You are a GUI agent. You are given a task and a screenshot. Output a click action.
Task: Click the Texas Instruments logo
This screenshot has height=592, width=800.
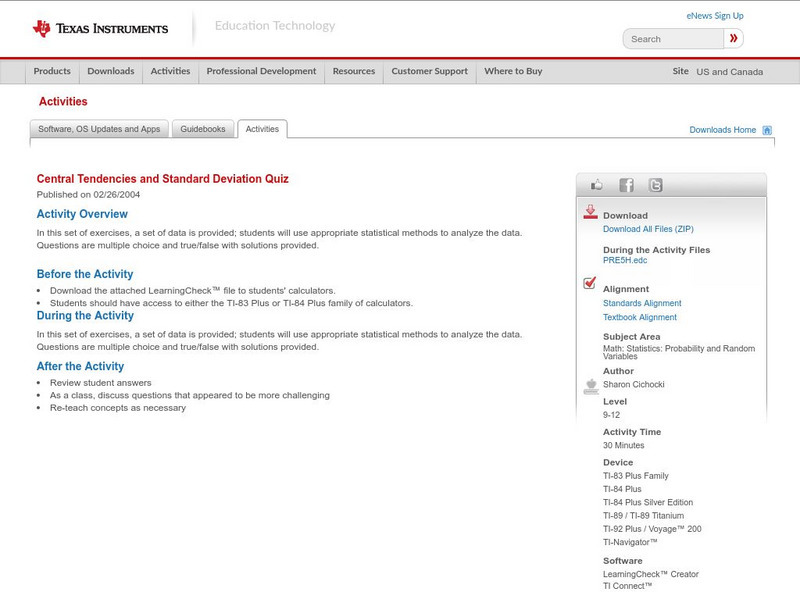[101, 29]
